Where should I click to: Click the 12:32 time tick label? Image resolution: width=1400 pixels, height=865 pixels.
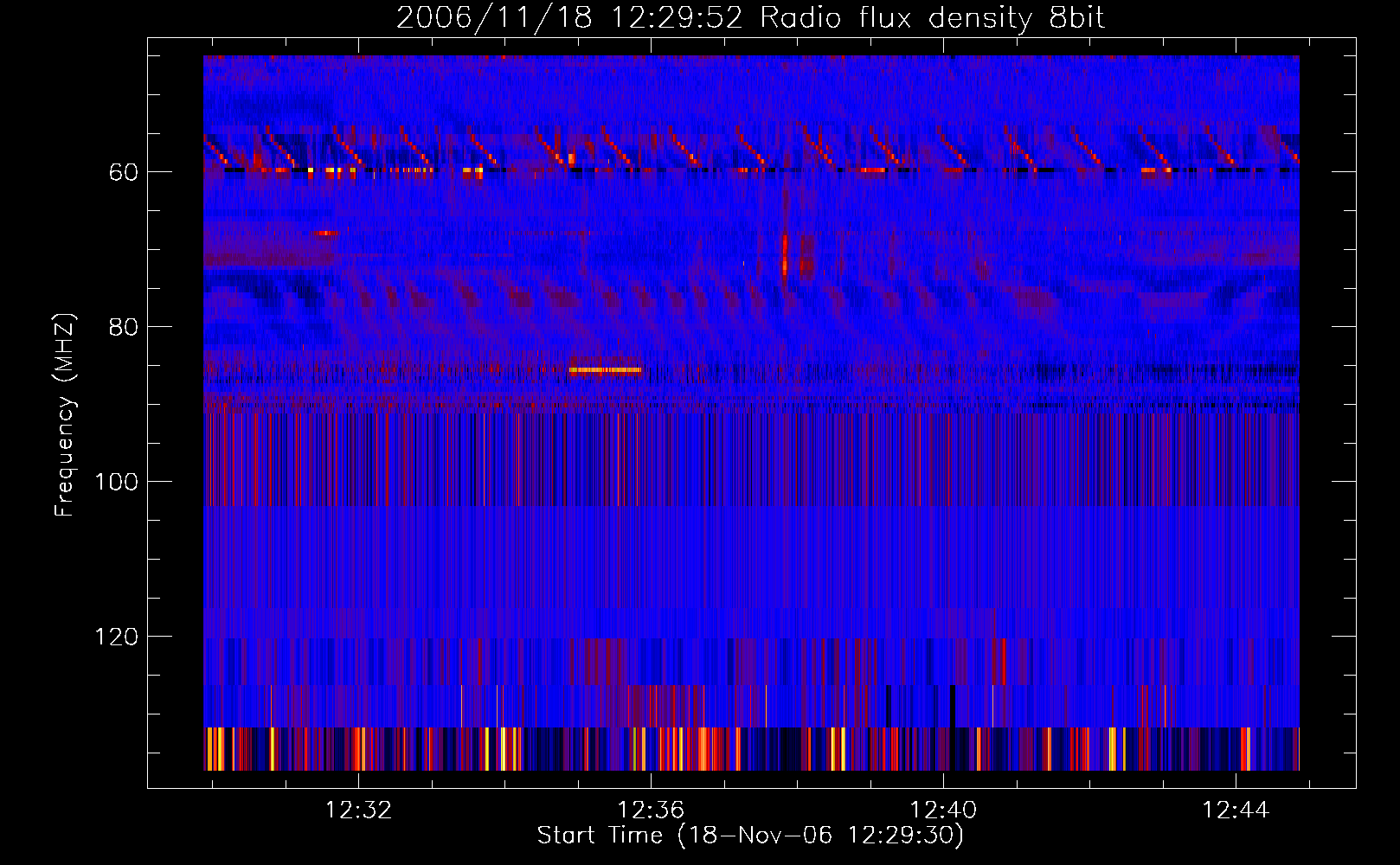pos(358,810)
